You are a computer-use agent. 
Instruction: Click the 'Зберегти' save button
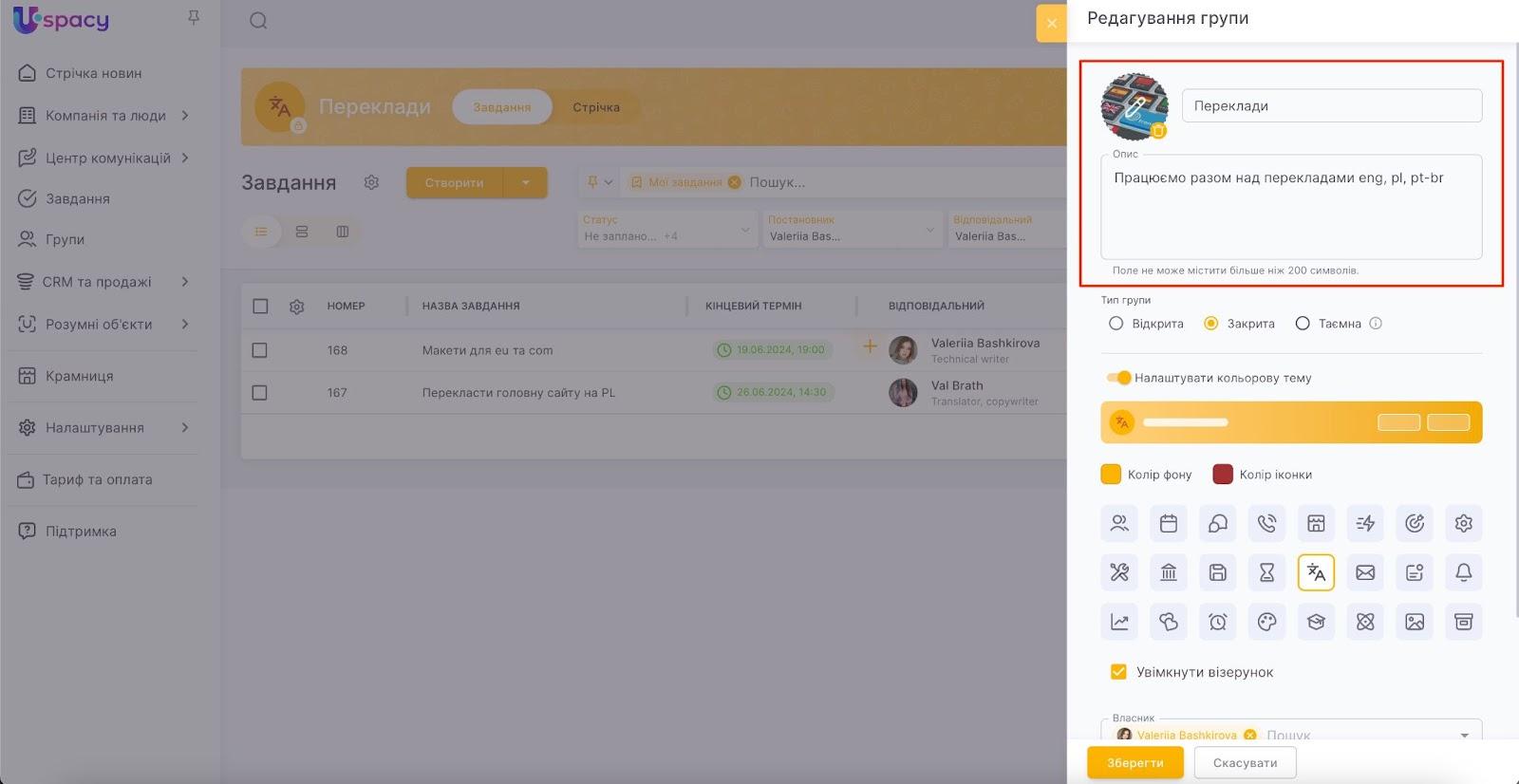[1135, 762]
